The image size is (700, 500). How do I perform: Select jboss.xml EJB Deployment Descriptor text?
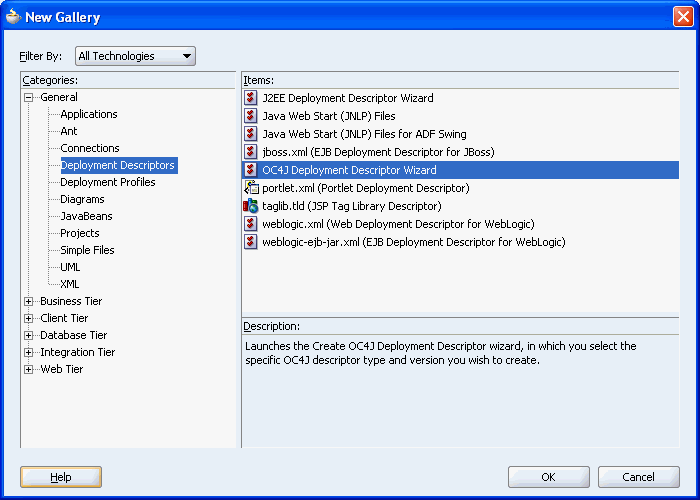[379, 152]
